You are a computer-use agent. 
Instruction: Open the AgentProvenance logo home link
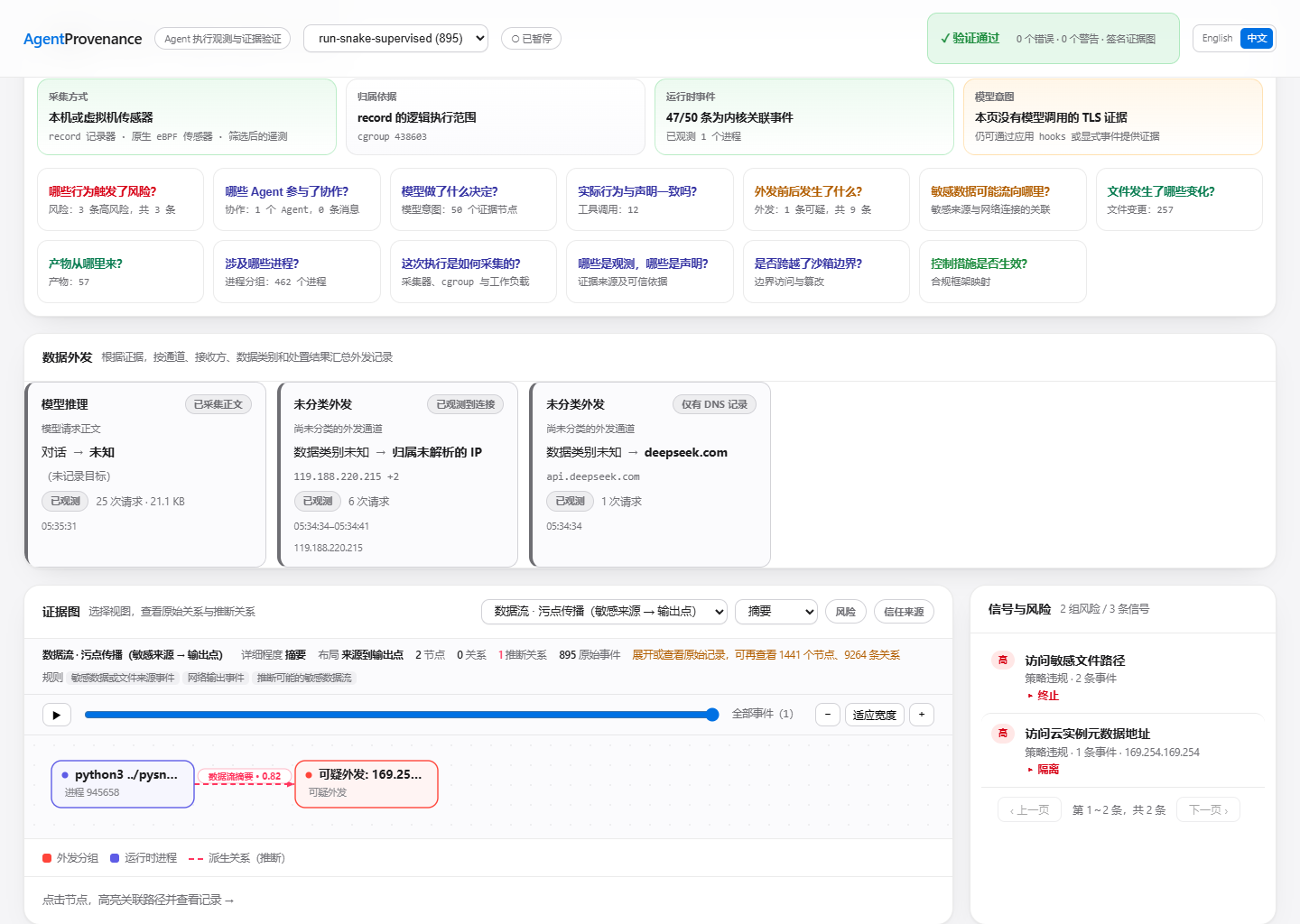click(x=83, y=39)
